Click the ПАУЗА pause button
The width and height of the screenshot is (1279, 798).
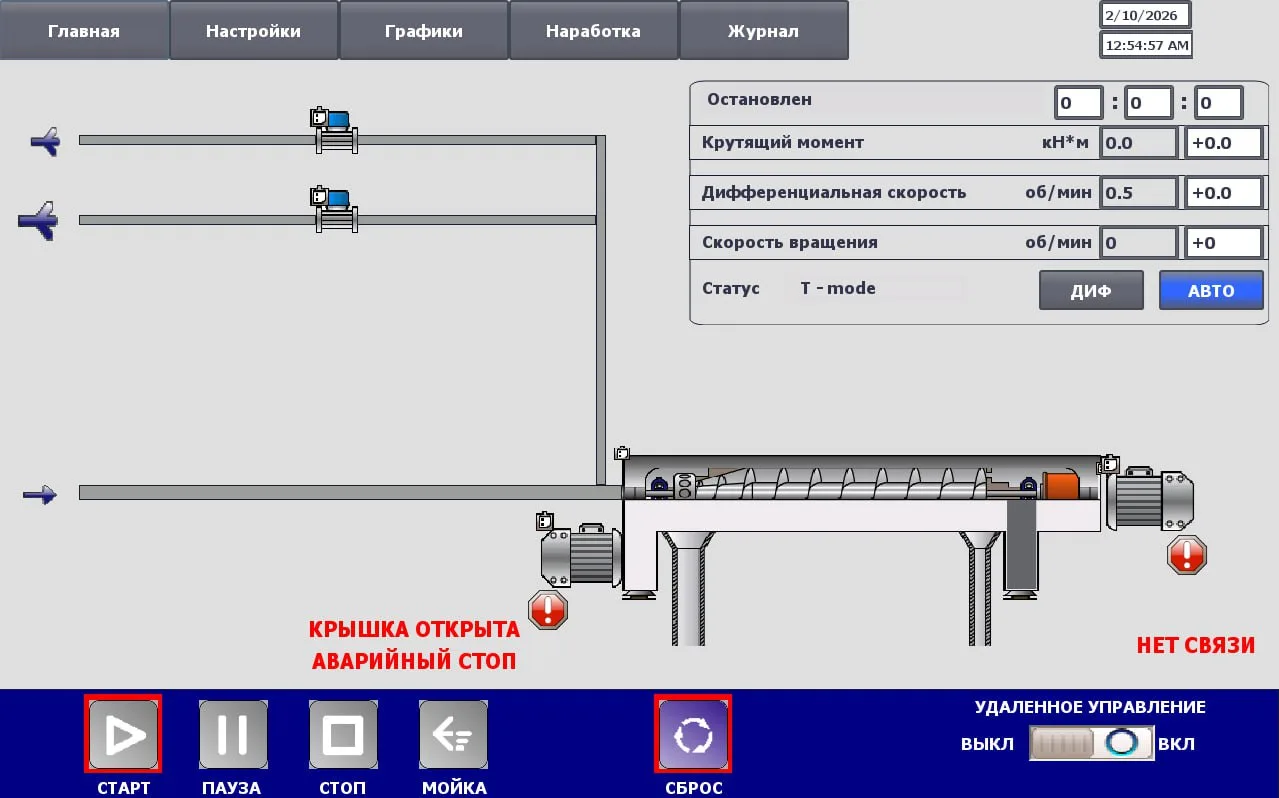tap(233, 735)
